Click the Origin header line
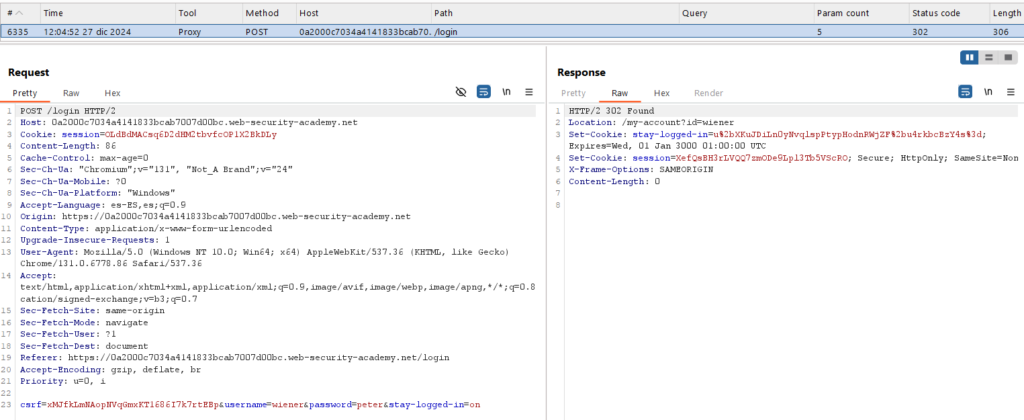This screenshot has width=1024, height=420. [216, 216]
